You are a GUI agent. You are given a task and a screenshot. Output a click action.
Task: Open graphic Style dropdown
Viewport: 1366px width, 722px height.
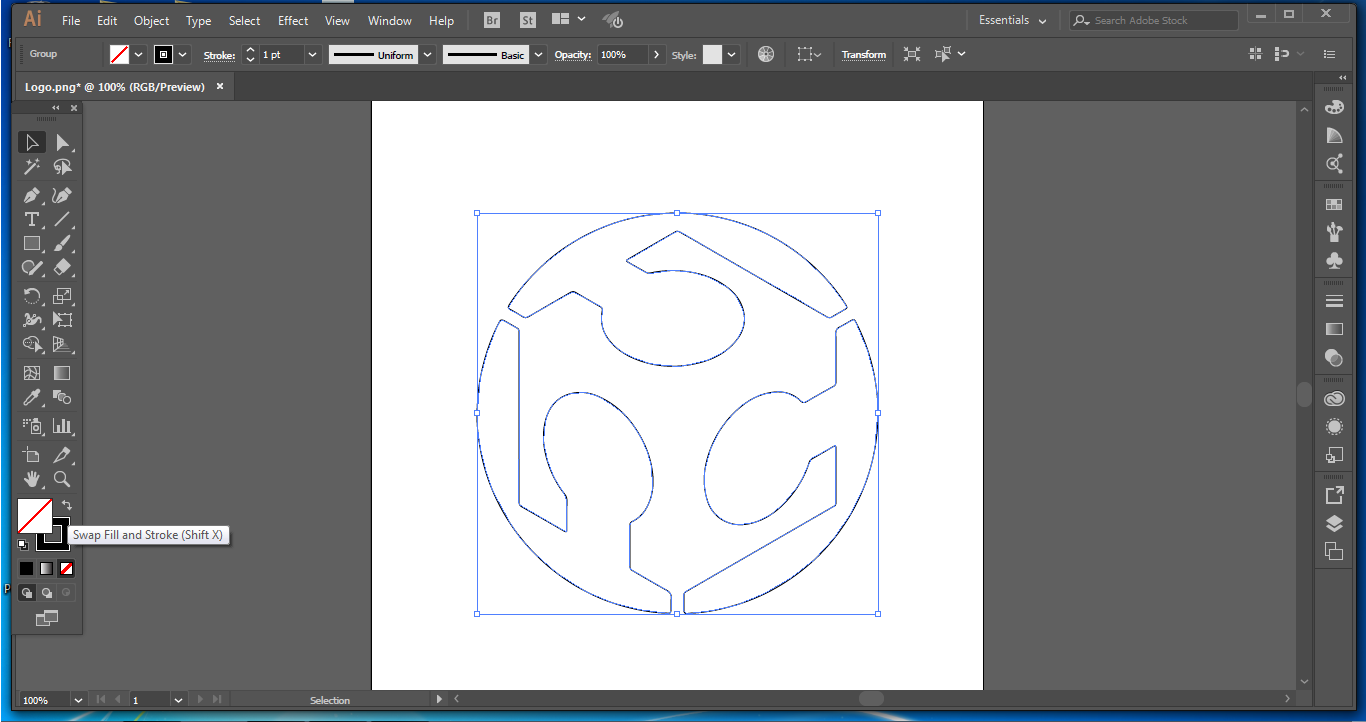click(732, 55)
